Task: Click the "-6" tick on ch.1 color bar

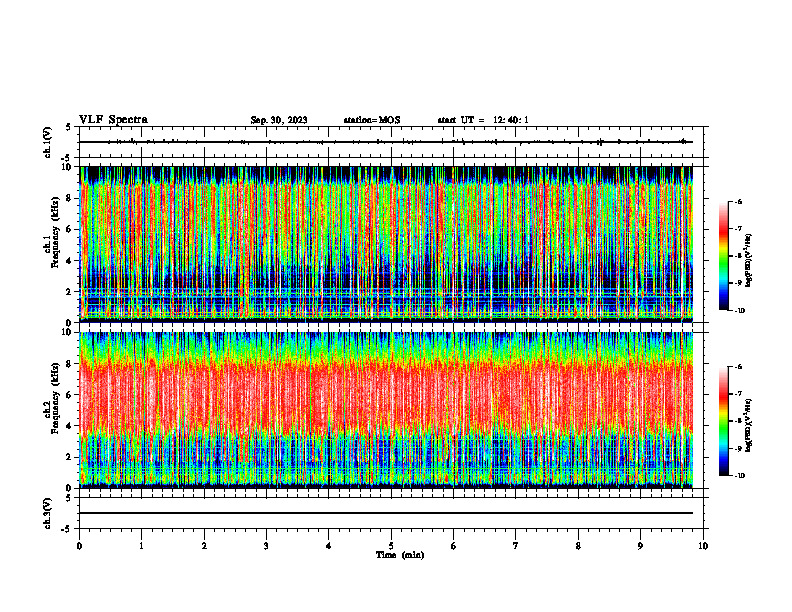Action: 738,201
